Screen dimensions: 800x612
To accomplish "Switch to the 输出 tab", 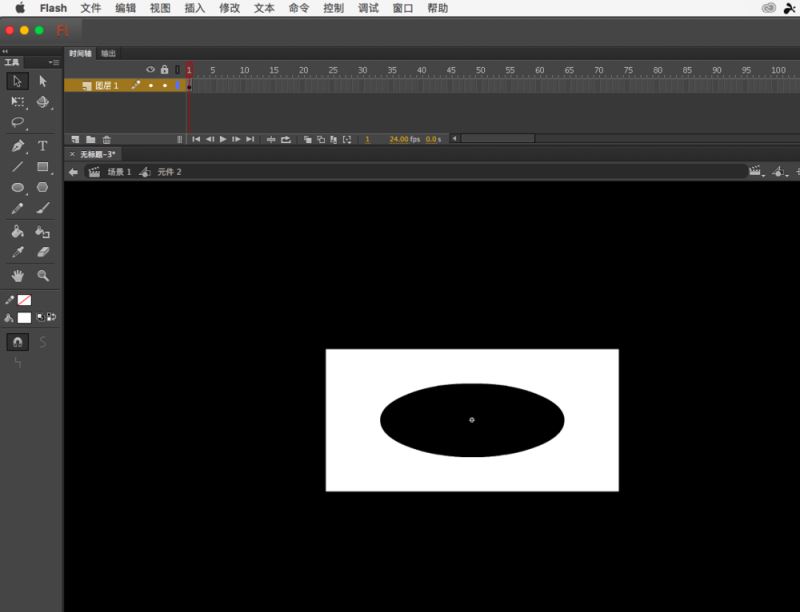I will (108, 54).
